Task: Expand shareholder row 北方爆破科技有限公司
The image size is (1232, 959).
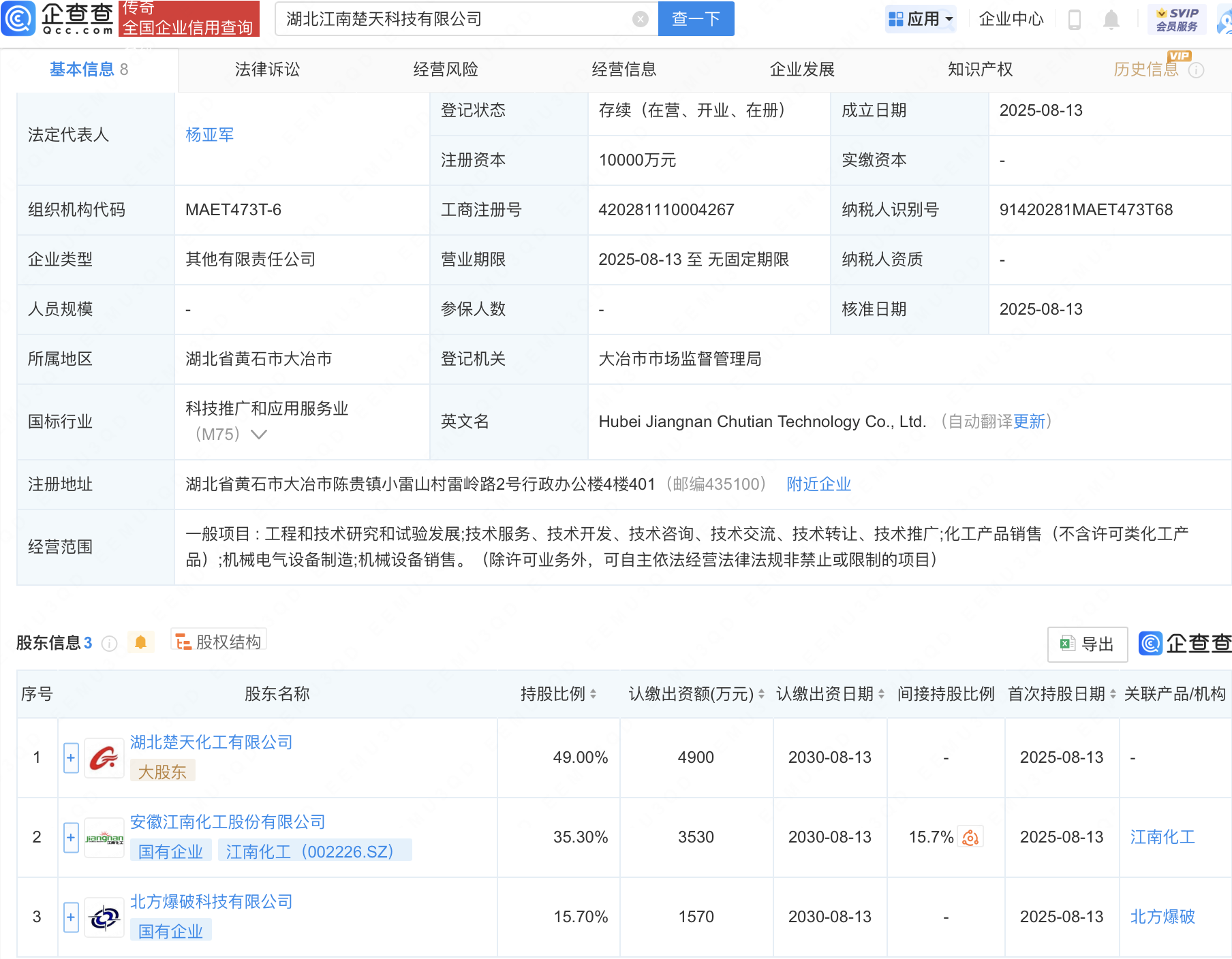Action: click(71, 917)
